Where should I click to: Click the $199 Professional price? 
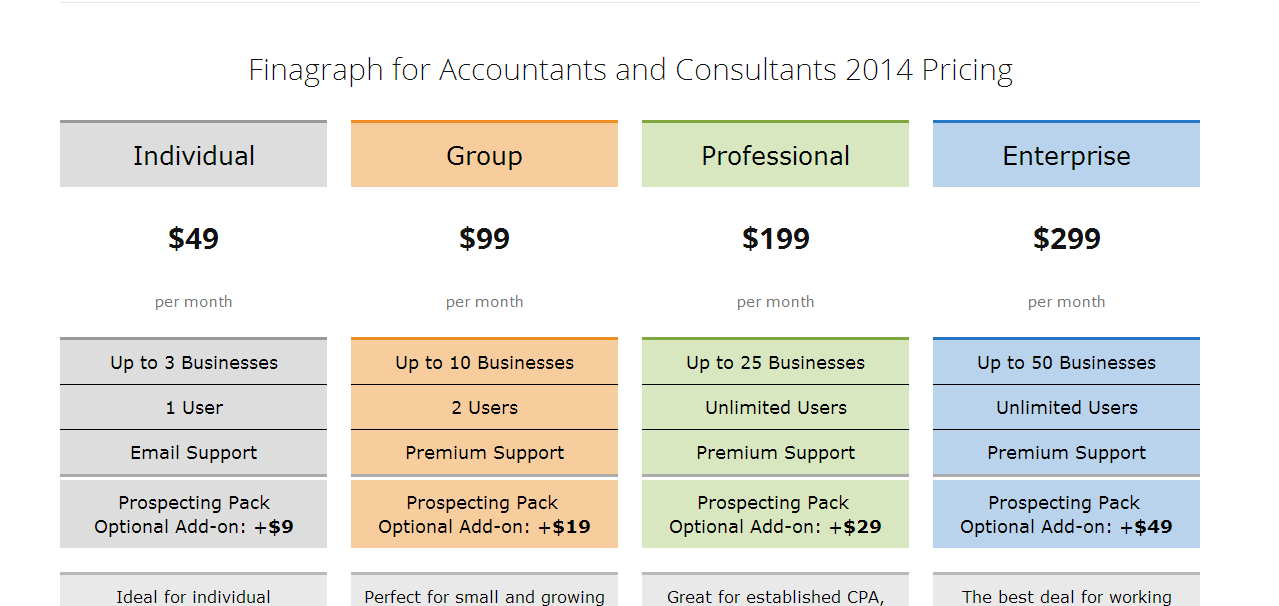(775, 239)
